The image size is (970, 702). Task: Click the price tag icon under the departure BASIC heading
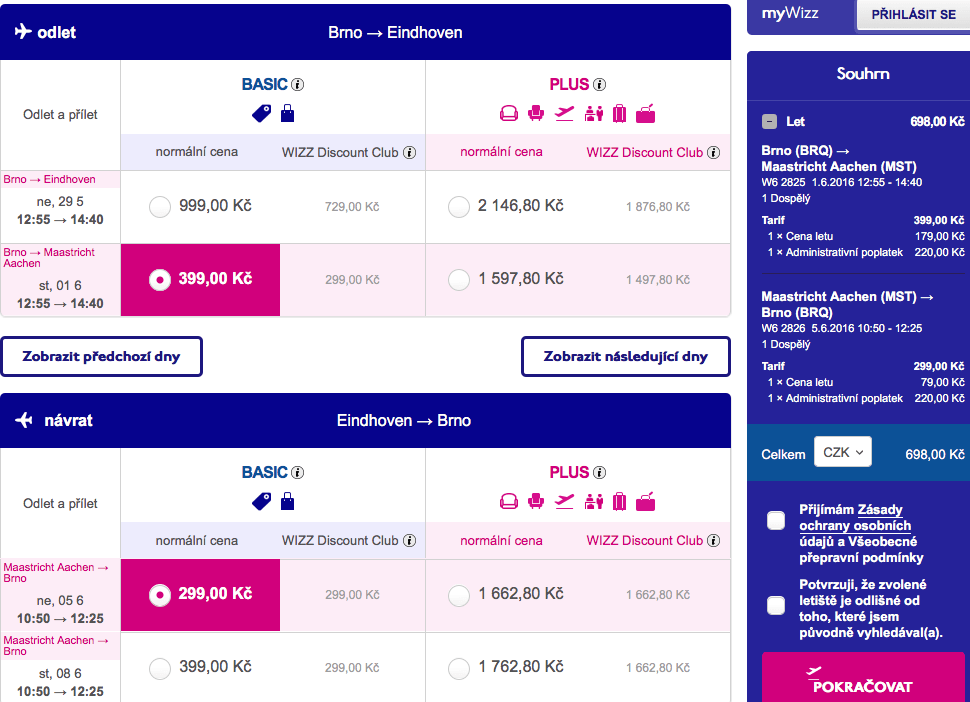[262, 114]
